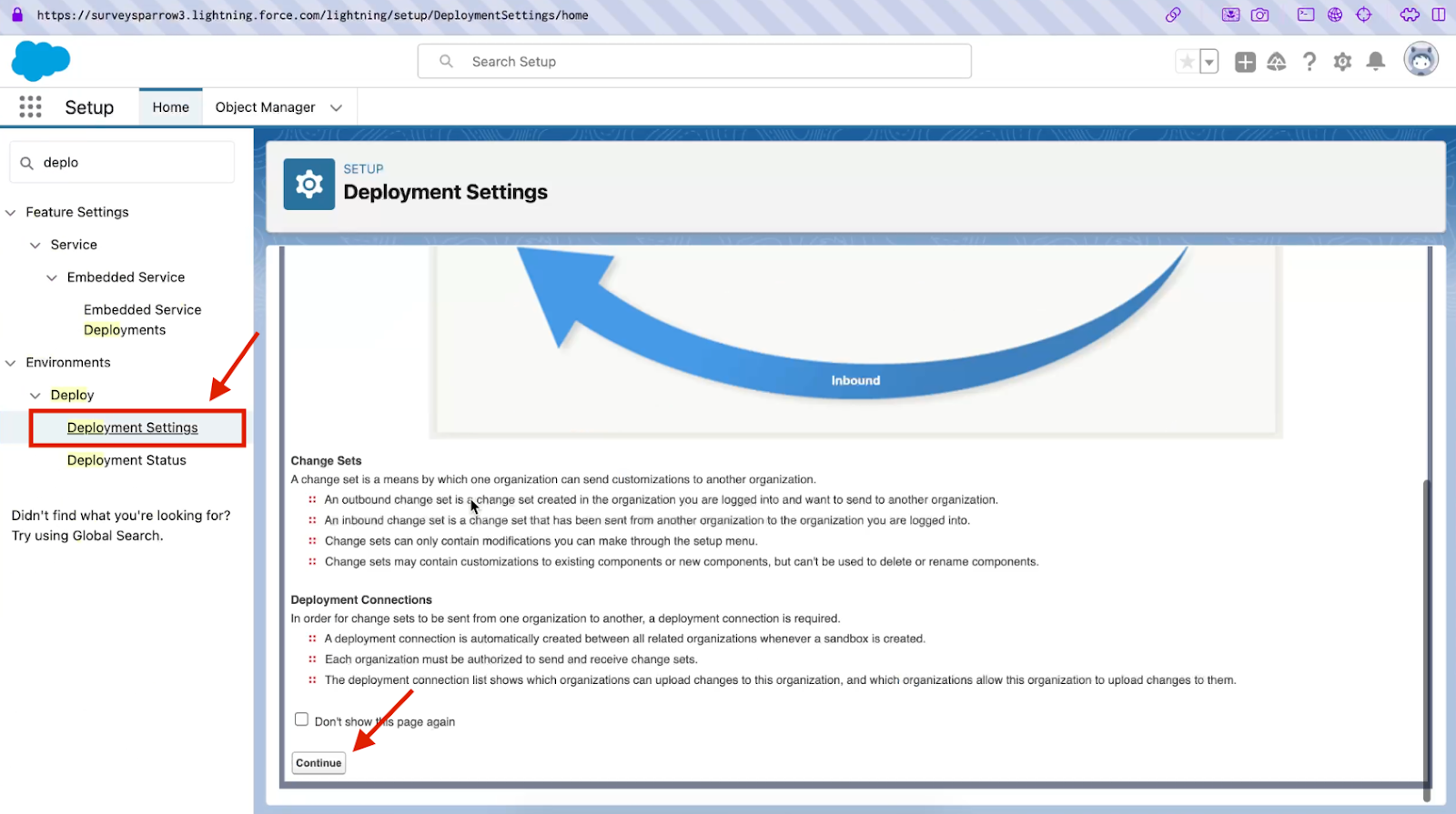Click the favorites star icon
Image resolution: width=1456 pixels, height=814 pixels.
(x=1187, y=62)
